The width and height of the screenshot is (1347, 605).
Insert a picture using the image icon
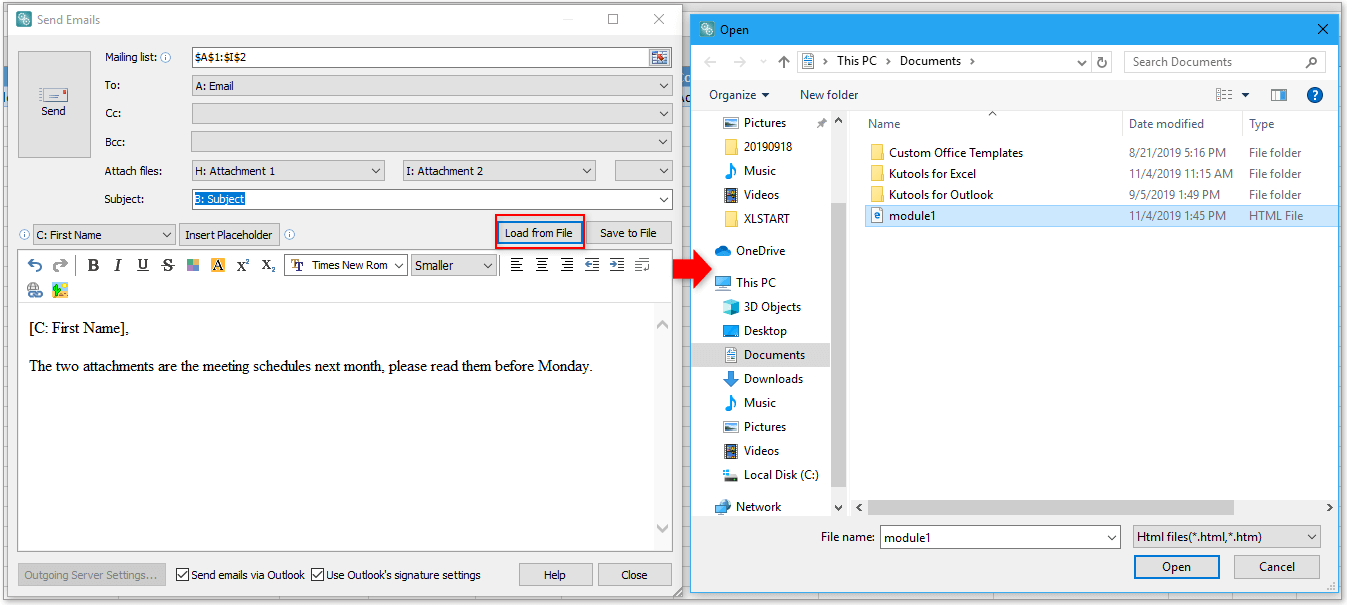pos(60,290)
